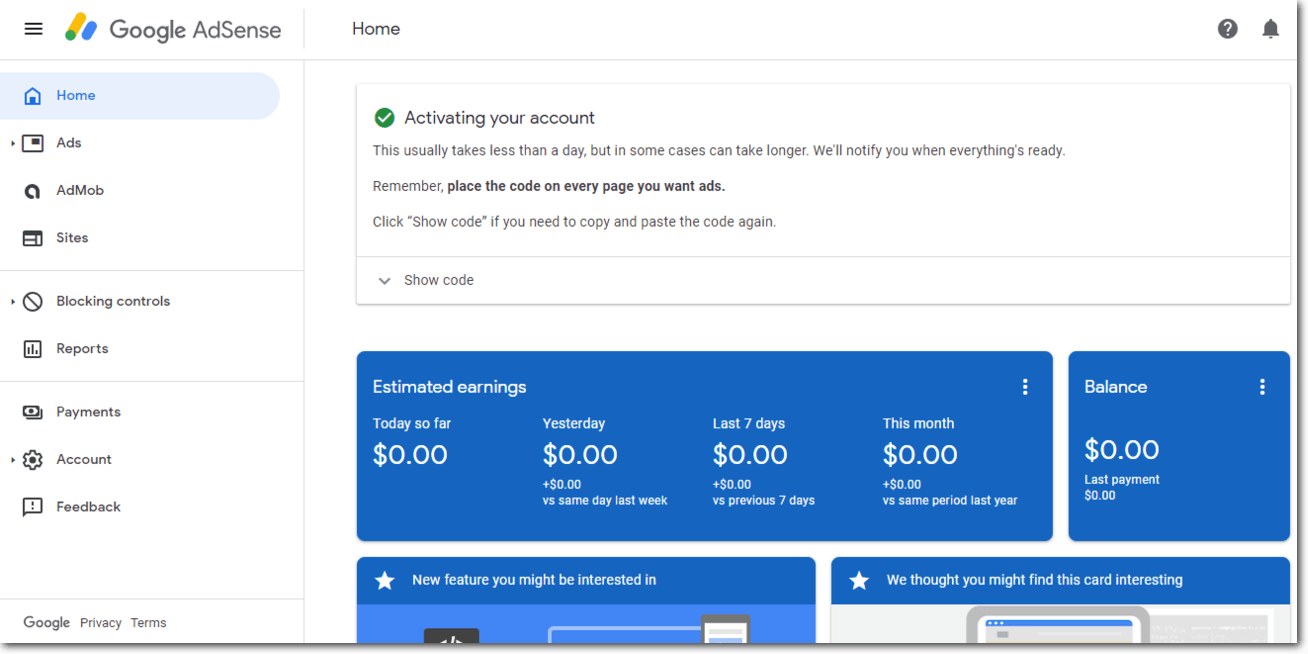1308x654 pixels.
Task: Open the Help question mark icon
Action: click(x=1227, y=29)
